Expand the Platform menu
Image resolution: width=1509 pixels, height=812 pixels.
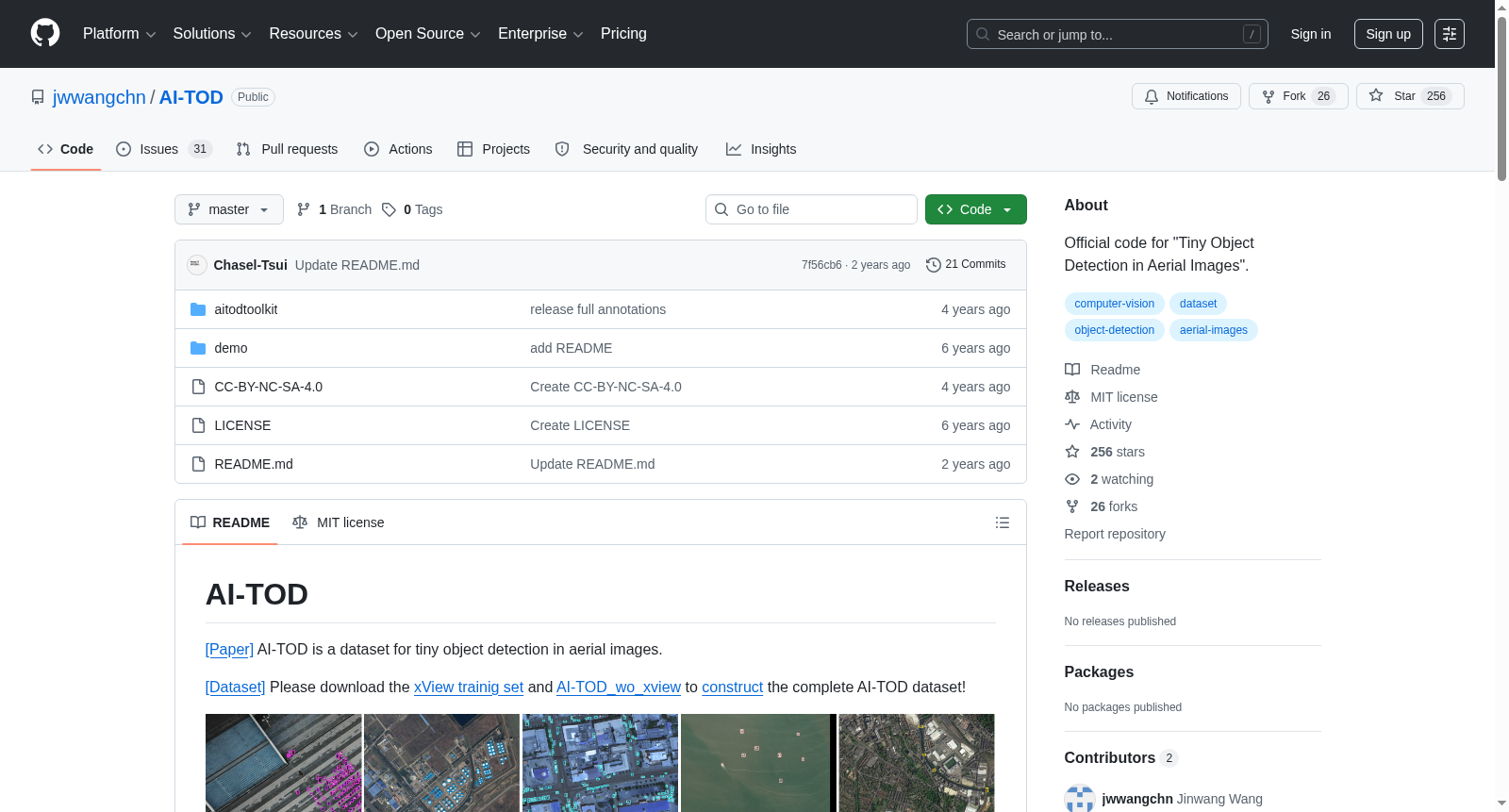(119, 34)
